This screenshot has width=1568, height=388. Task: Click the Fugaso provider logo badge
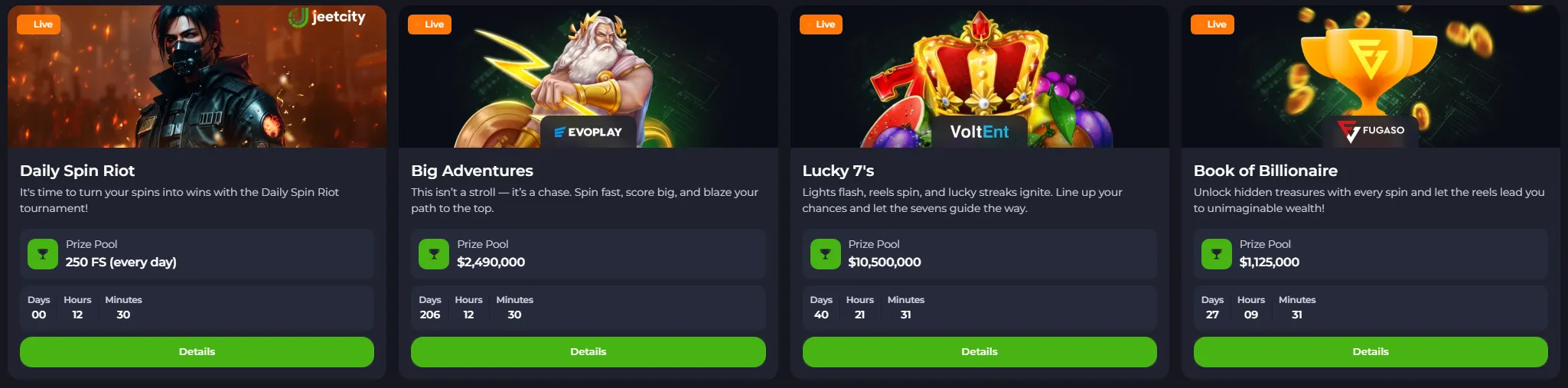tap(1371, 131)
